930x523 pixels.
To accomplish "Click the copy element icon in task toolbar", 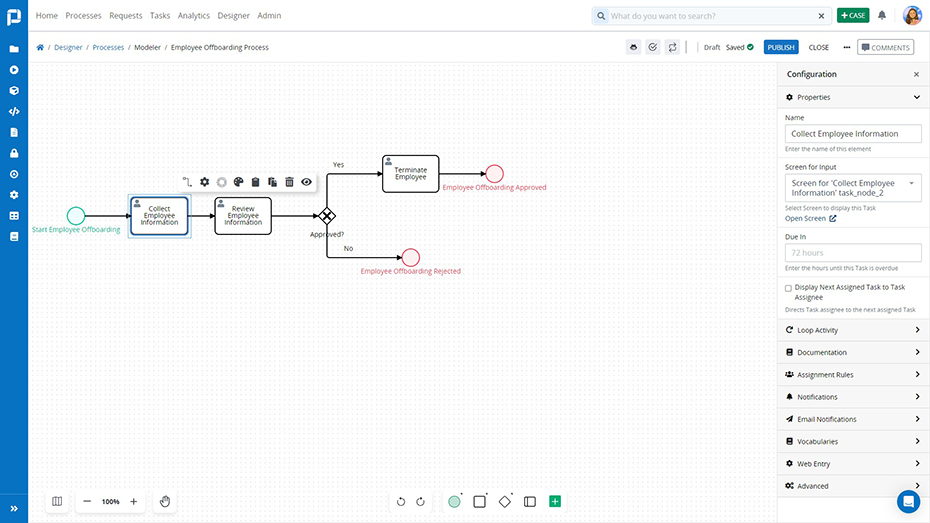I will pos(272,182).
